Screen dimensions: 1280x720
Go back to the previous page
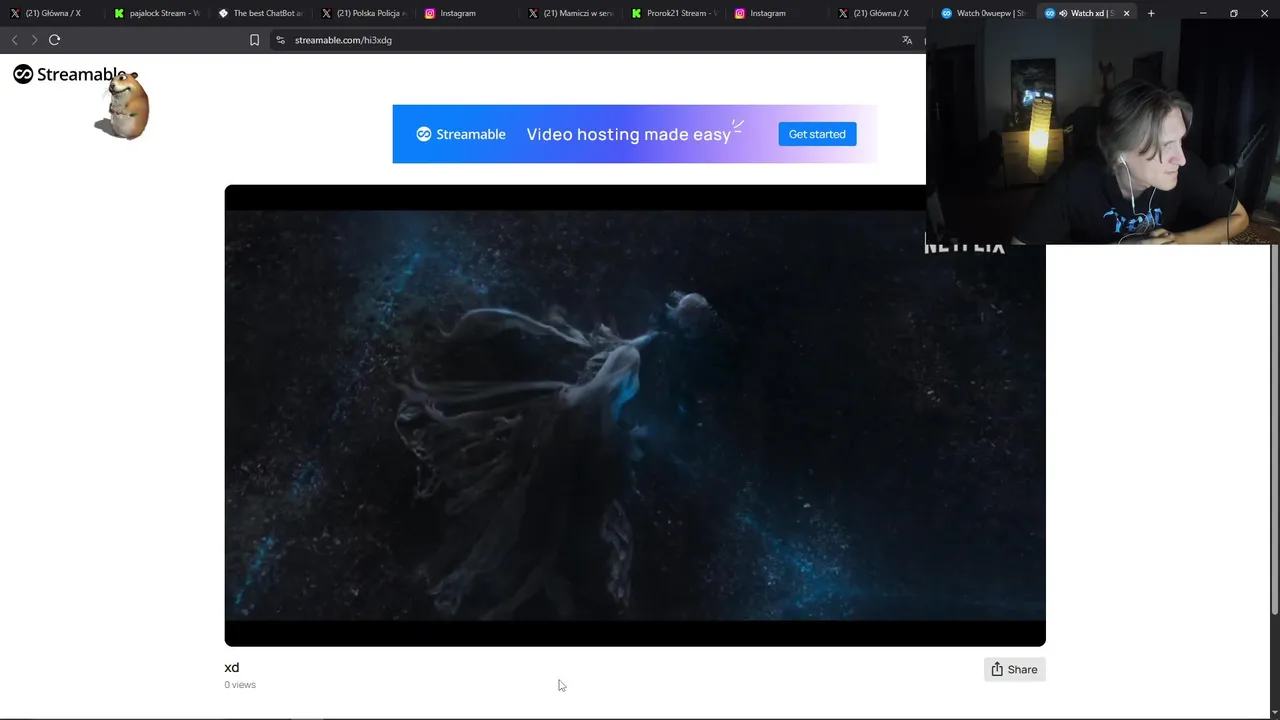pyautogui.click(x=14, y=40)
